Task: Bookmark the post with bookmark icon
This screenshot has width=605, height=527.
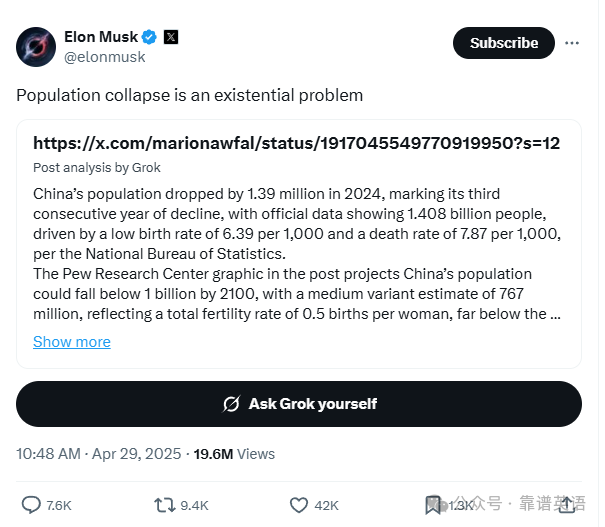Action: (433, 505)
